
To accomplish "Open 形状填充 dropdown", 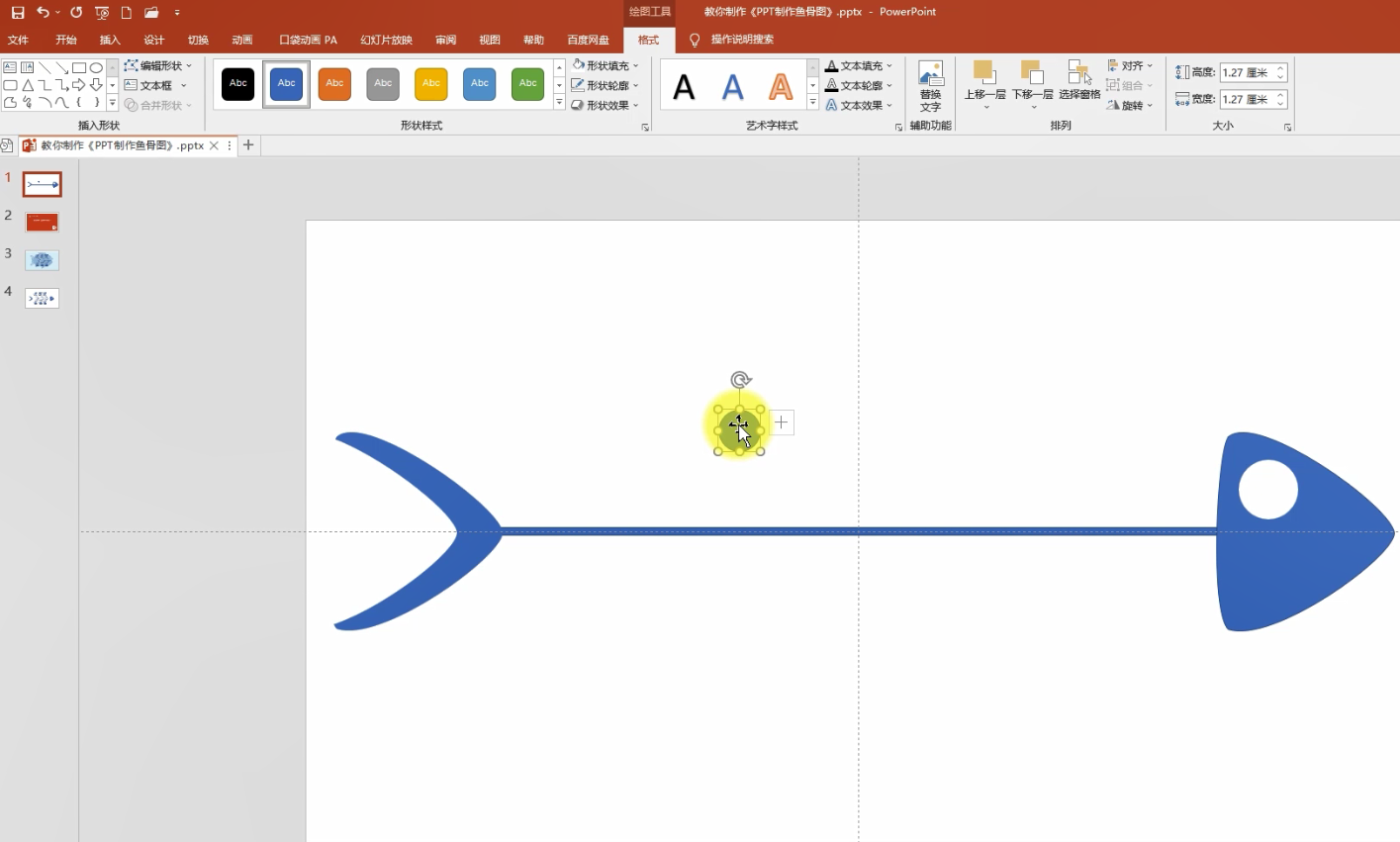I will [x=606, y=66].
